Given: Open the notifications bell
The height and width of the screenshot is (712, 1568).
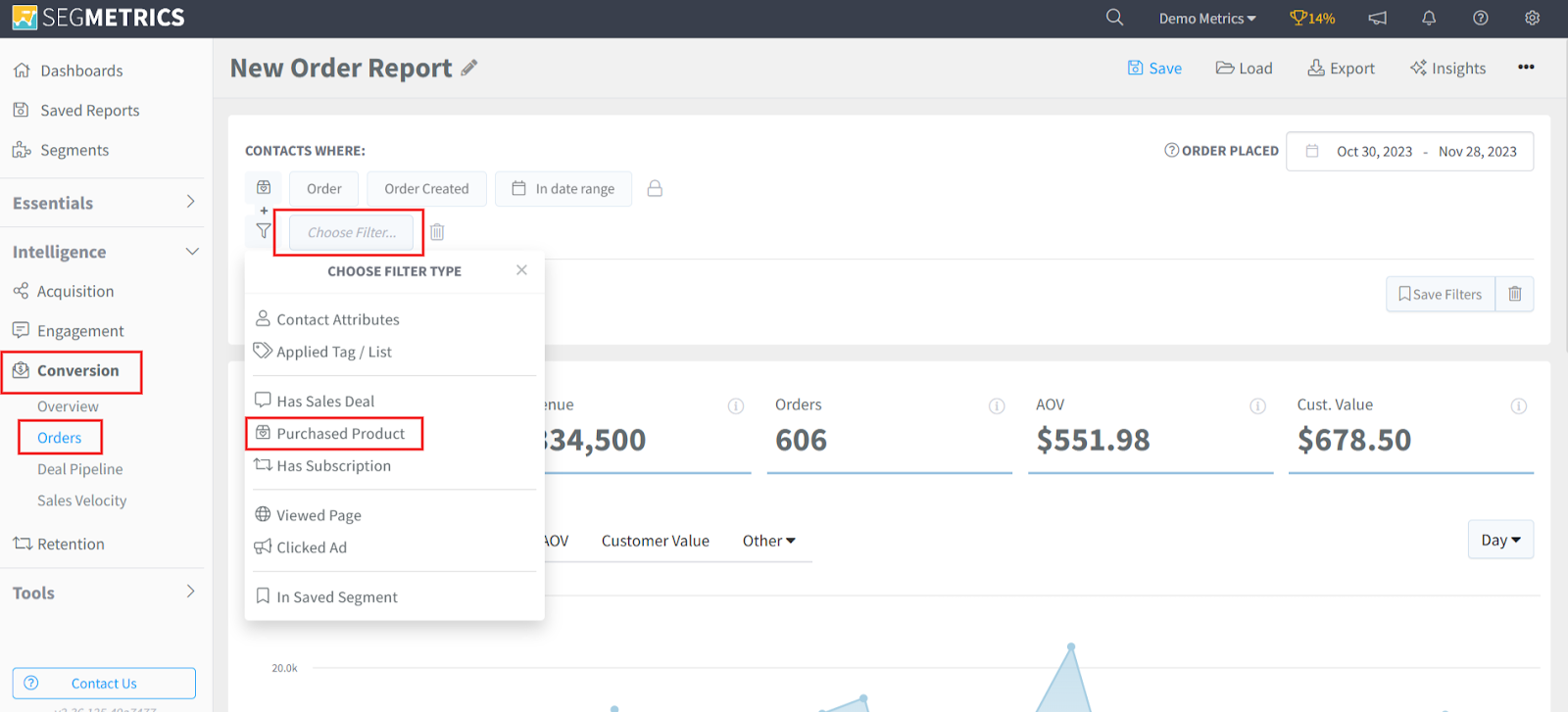Looking at the screenshot, I should [x=1429, y=18].
